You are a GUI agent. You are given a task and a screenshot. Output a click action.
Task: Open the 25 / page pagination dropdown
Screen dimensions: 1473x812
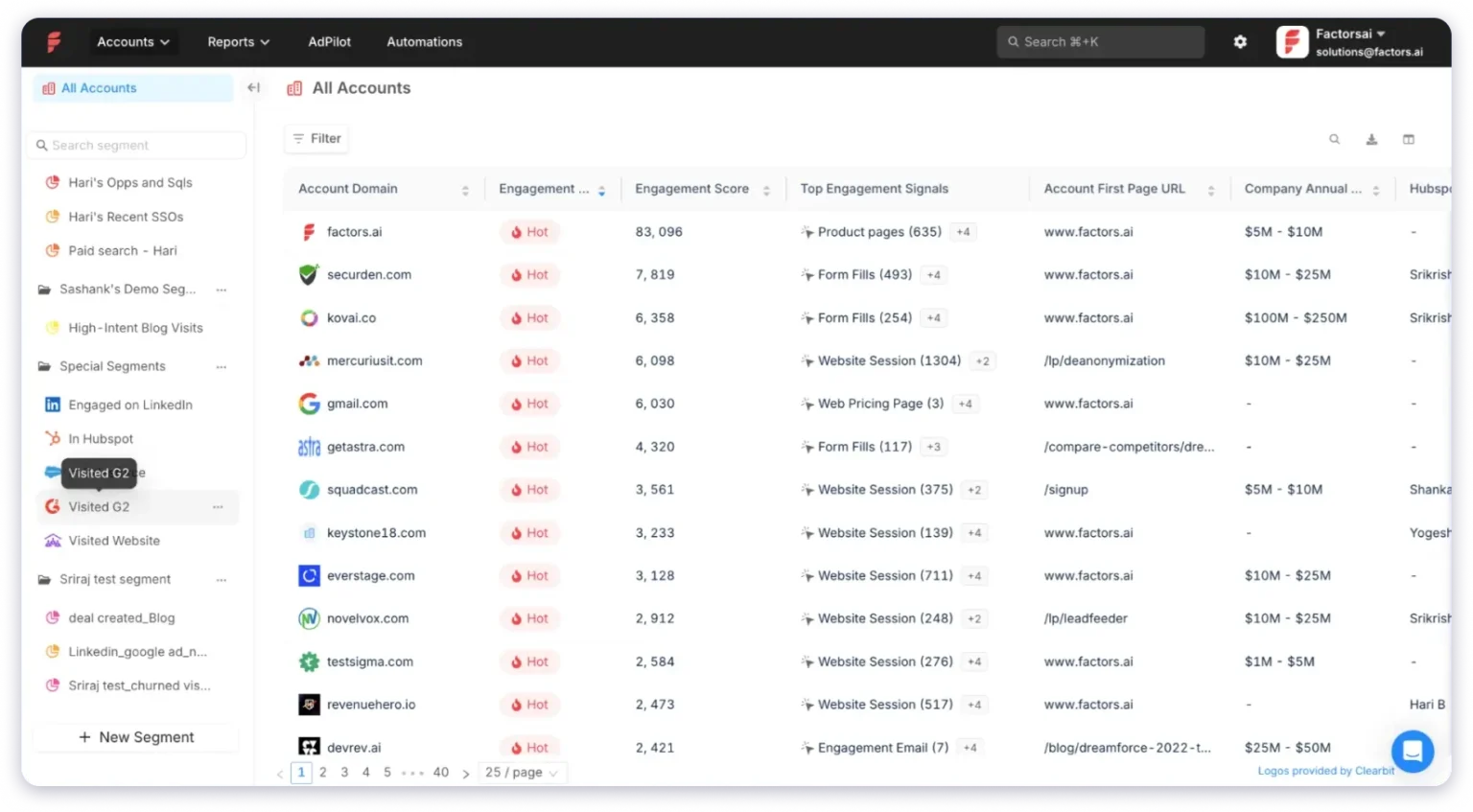[x=522, y=772]
